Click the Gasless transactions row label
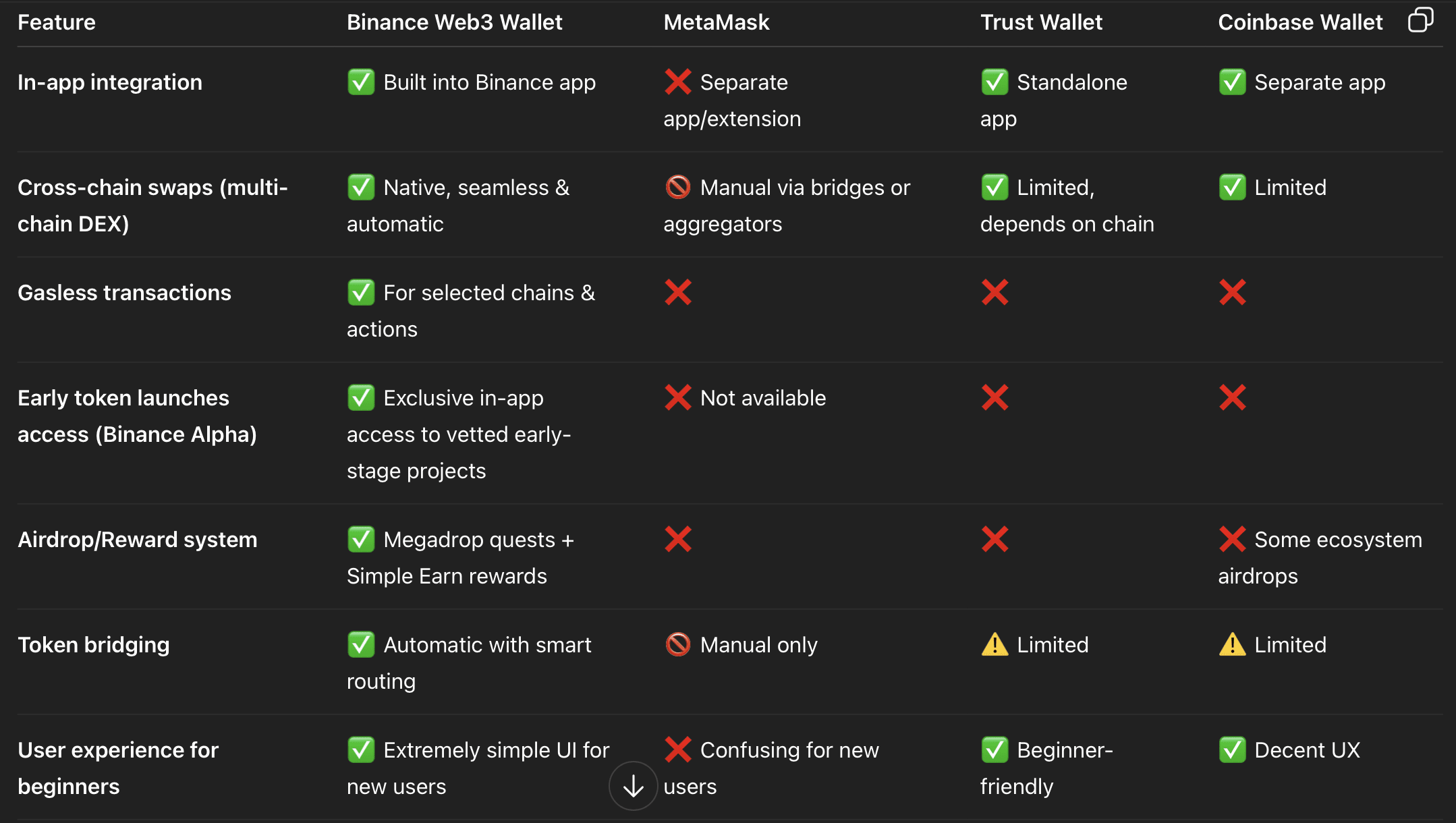Screen dimensions: 1456x823 coord(124,293)
